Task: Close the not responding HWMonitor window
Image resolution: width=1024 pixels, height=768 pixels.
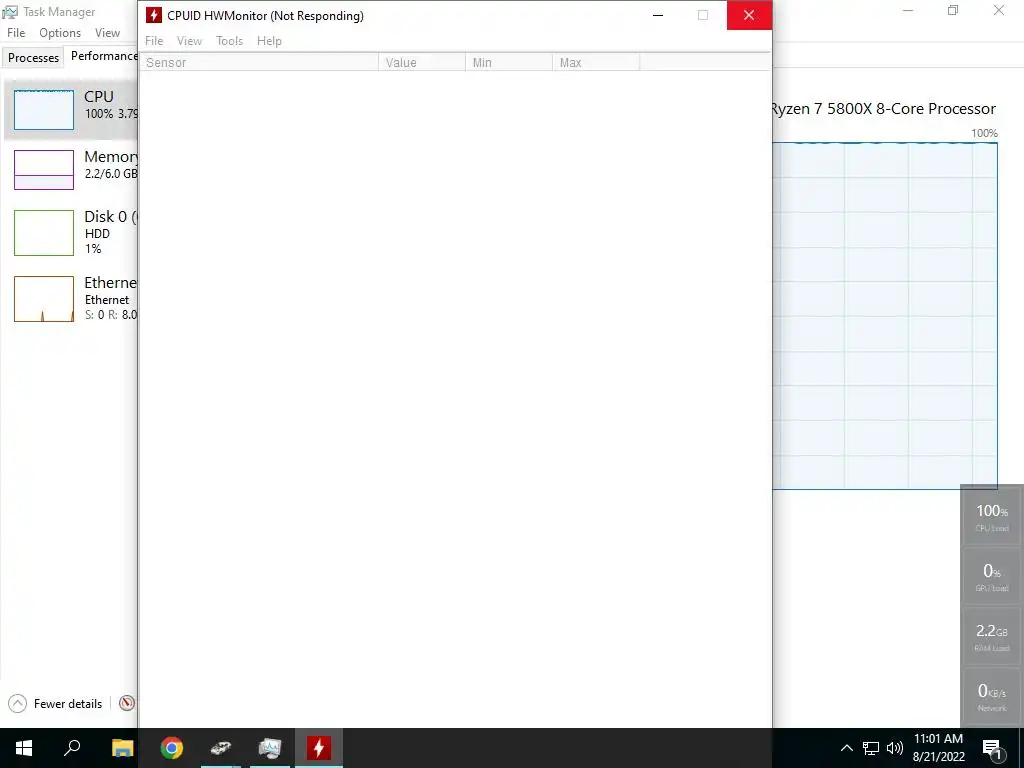Action: click(749, 15)
